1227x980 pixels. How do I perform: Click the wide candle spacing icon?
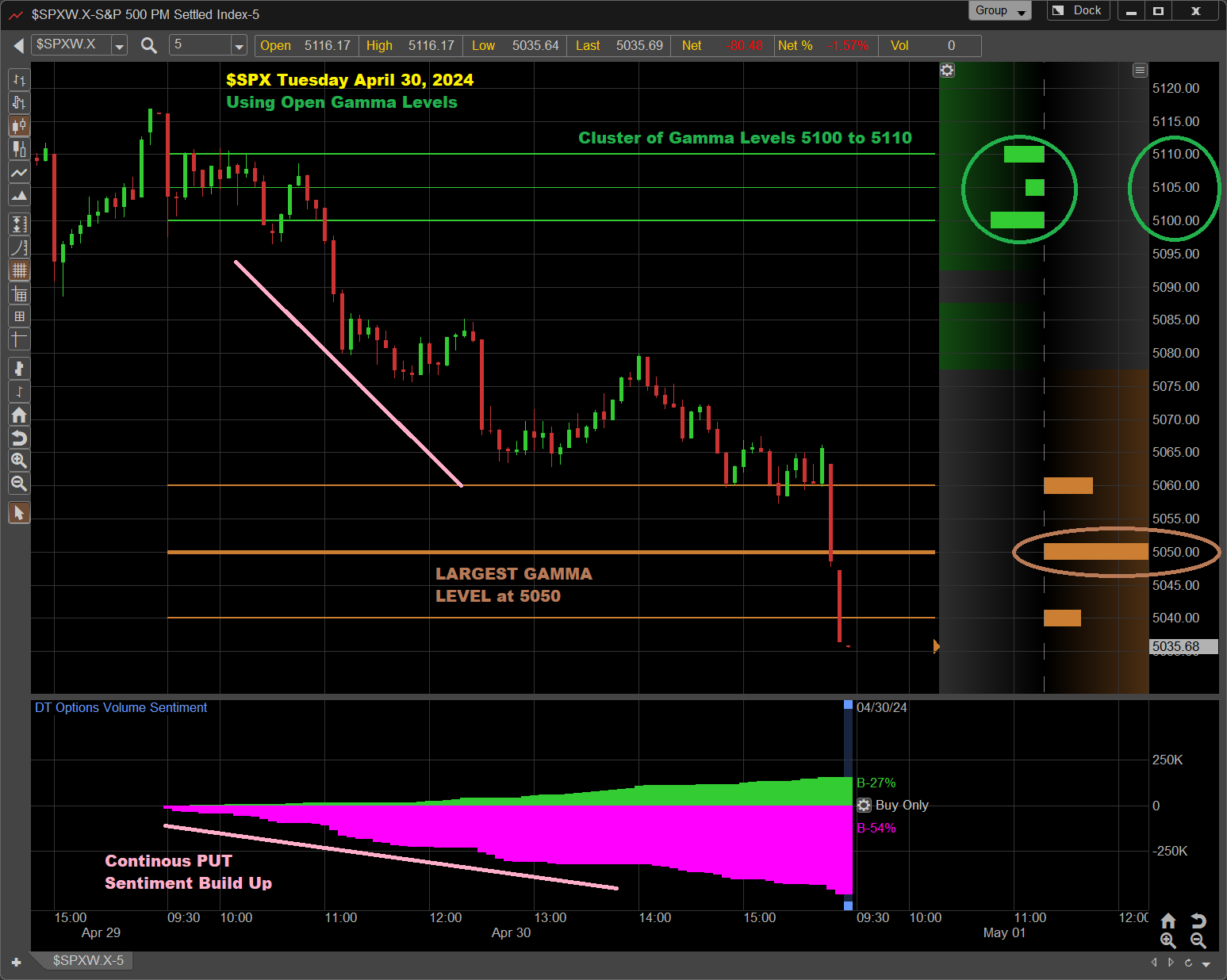point(19,368)
